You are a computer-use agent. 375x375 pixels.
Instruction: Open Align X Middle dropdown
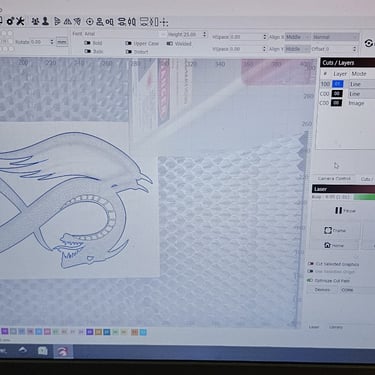[297, 37]
